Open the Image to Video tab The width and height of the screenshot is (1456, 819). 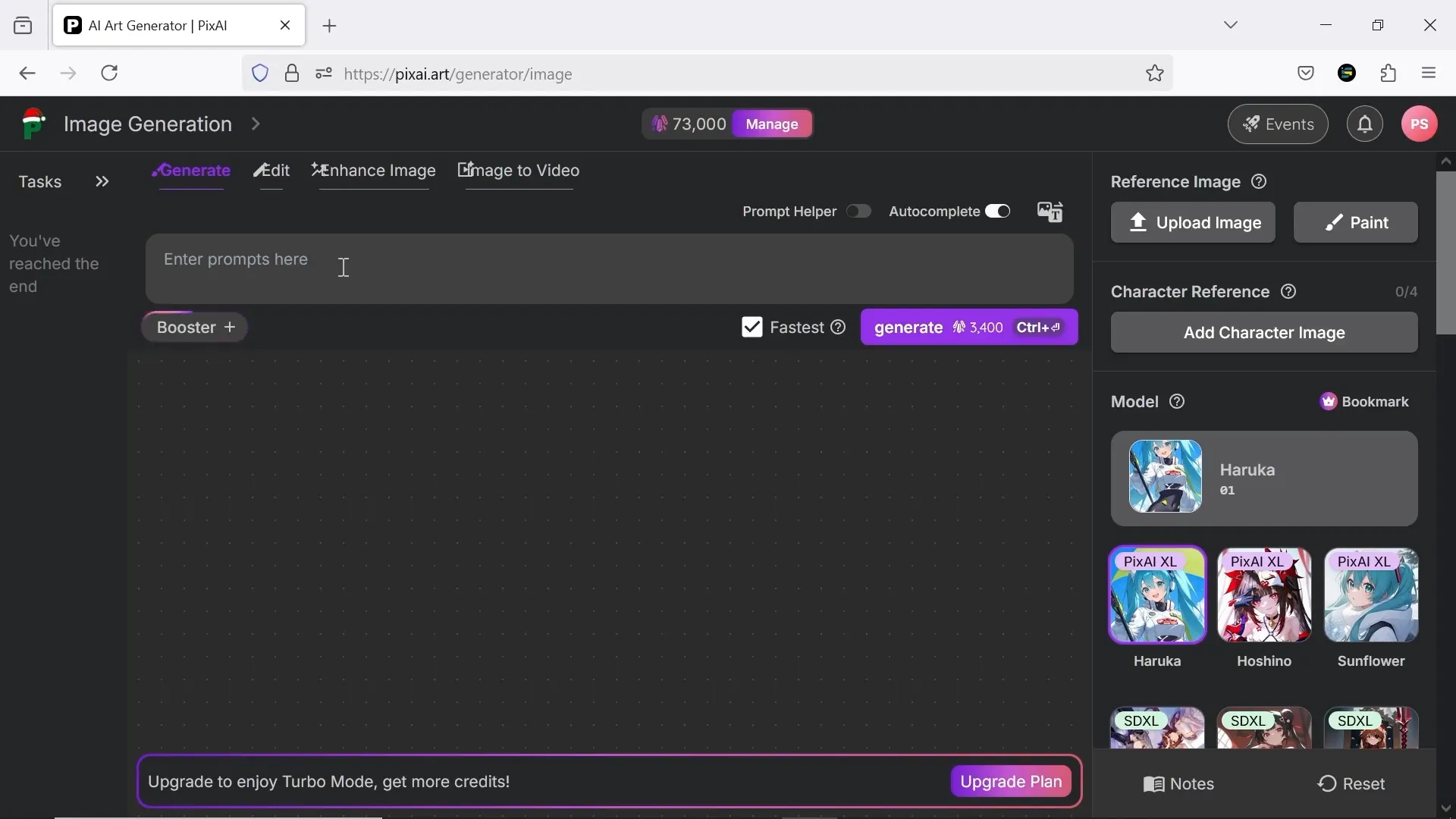(519, 171)
